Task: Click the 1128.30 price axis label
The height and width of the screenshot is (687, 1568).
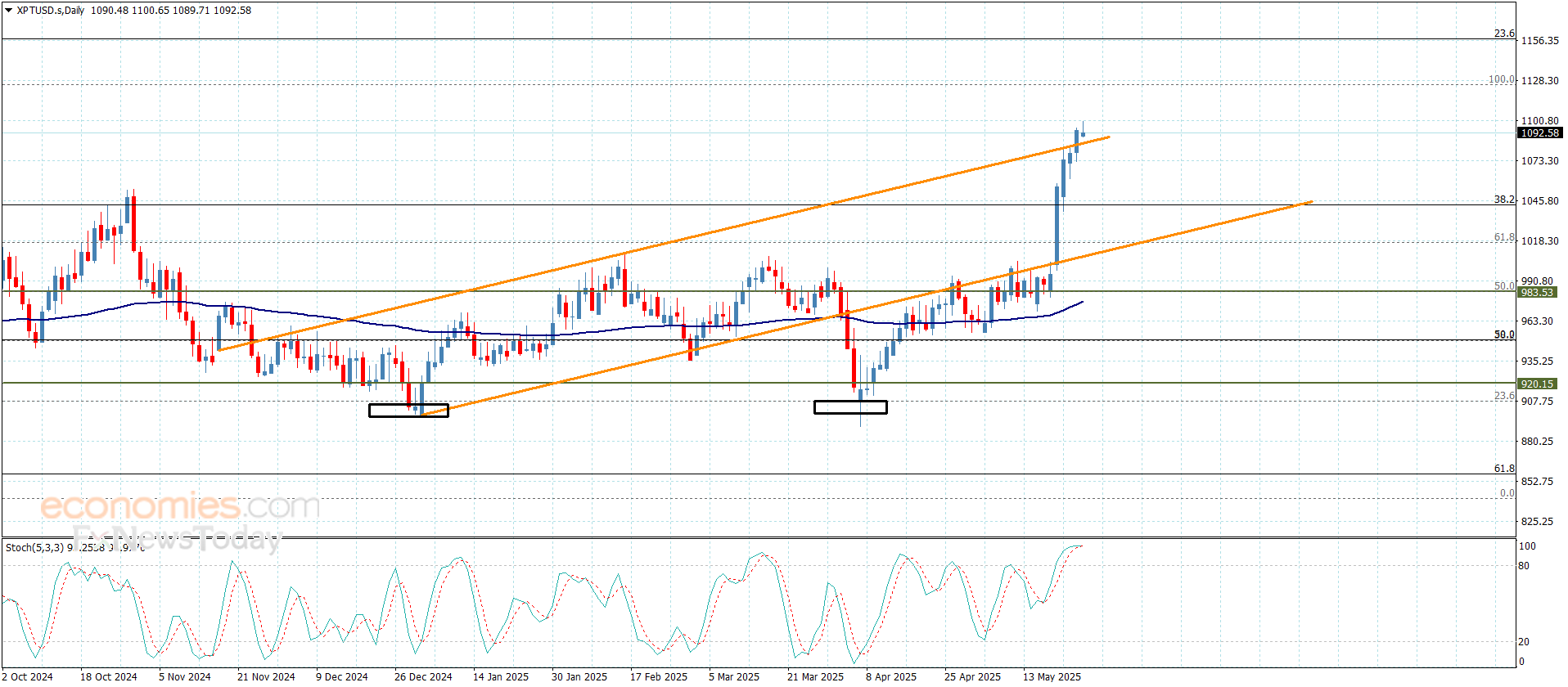Action: coord(1539,81)
